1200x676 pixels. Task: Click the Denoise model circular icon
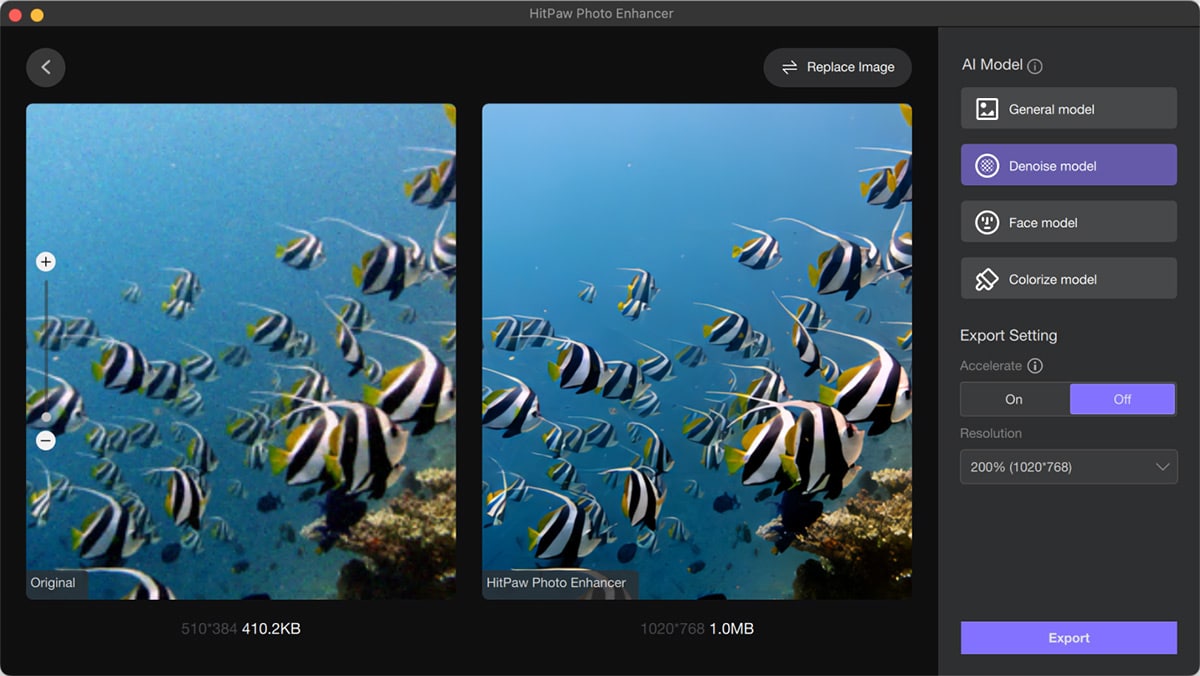(987, 166)
